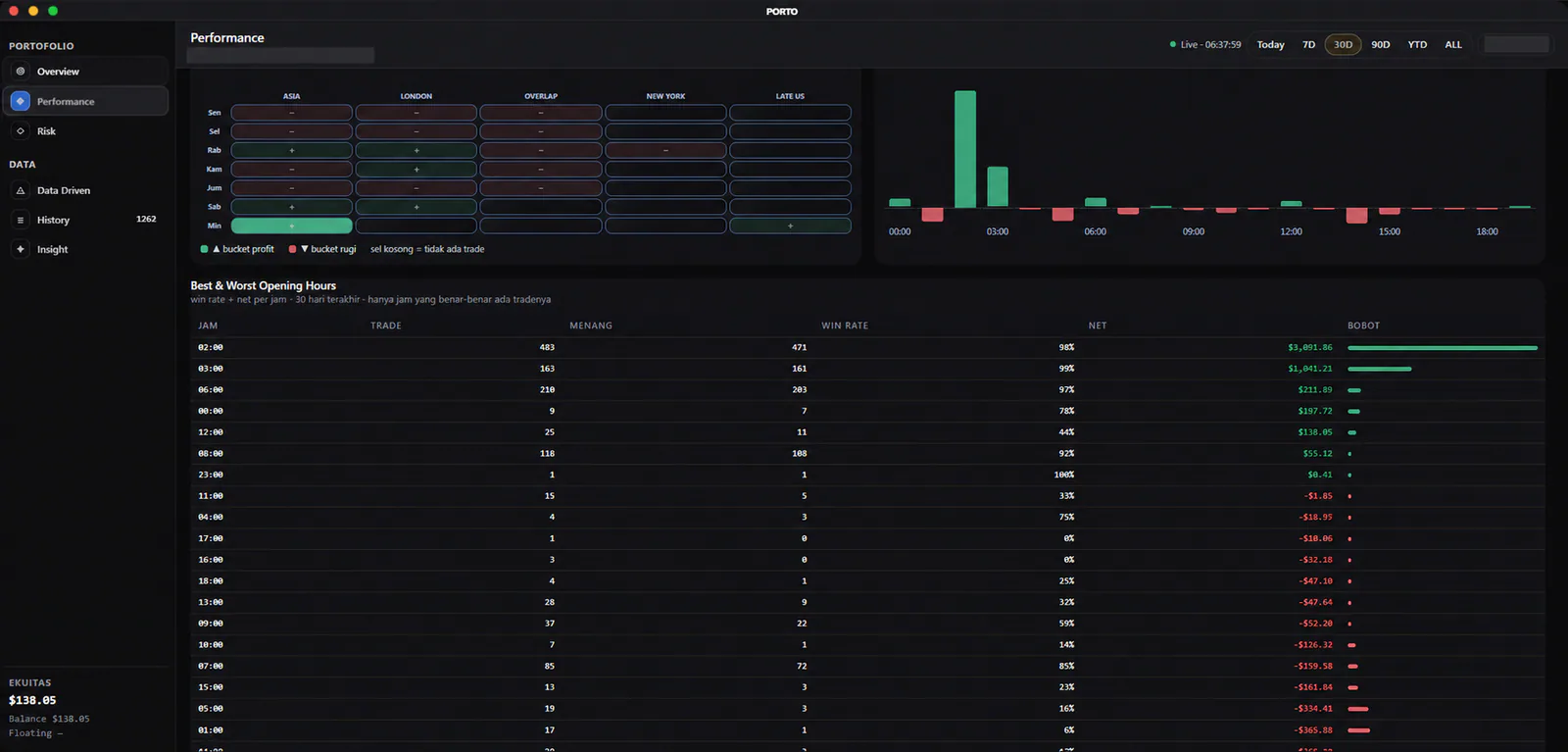The image size is (1568, 752).
Task: Click the $138.05 equity value
Action: pyautogui.click(x=32, y=700)
